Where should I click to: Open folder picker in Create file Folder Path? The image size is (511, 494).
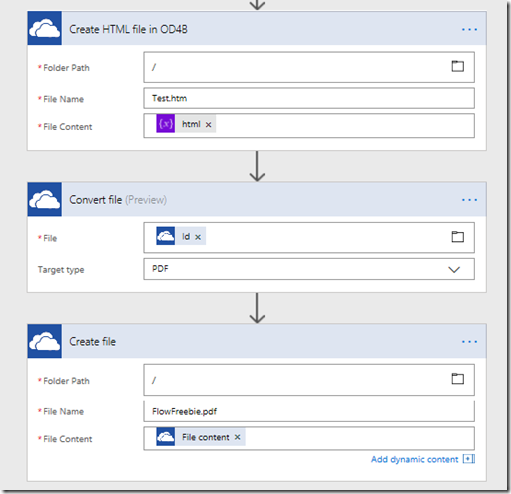coord(457,379)
